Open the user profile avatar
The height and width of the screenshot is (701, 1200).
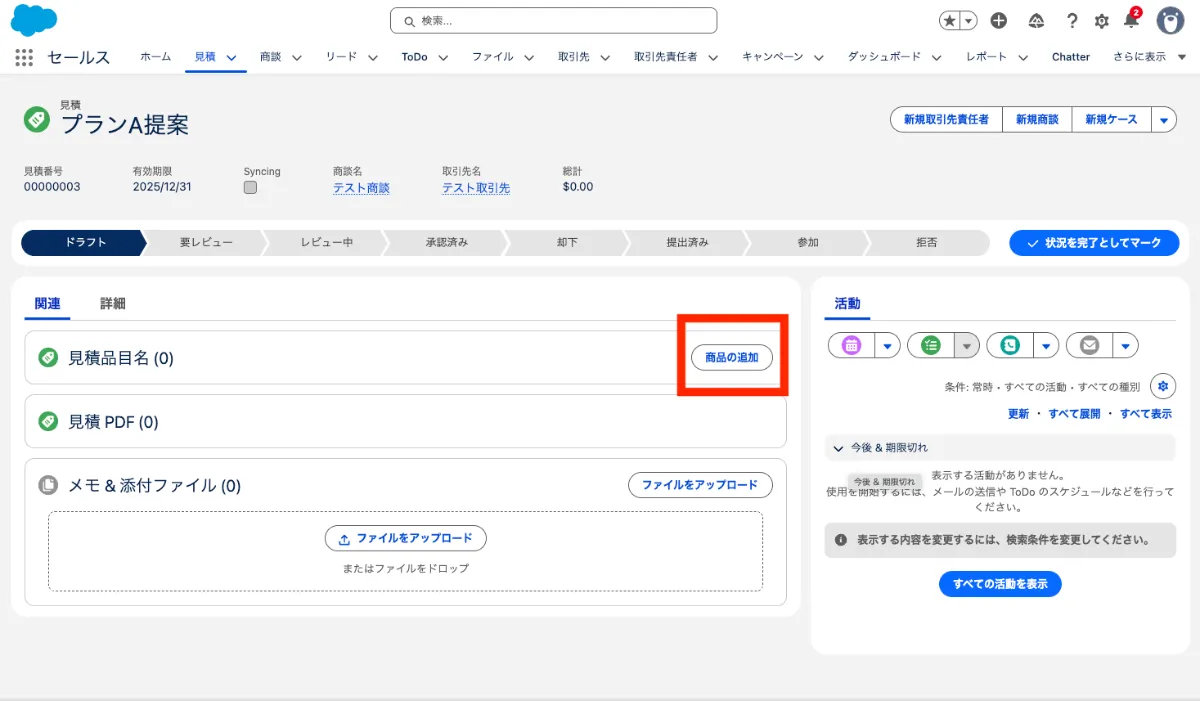point(1170,20)
